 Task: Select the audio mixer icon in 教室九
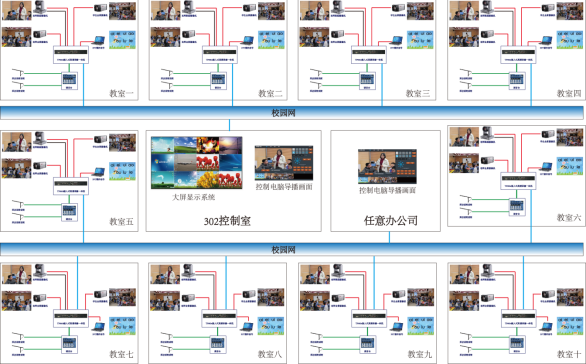367,343
